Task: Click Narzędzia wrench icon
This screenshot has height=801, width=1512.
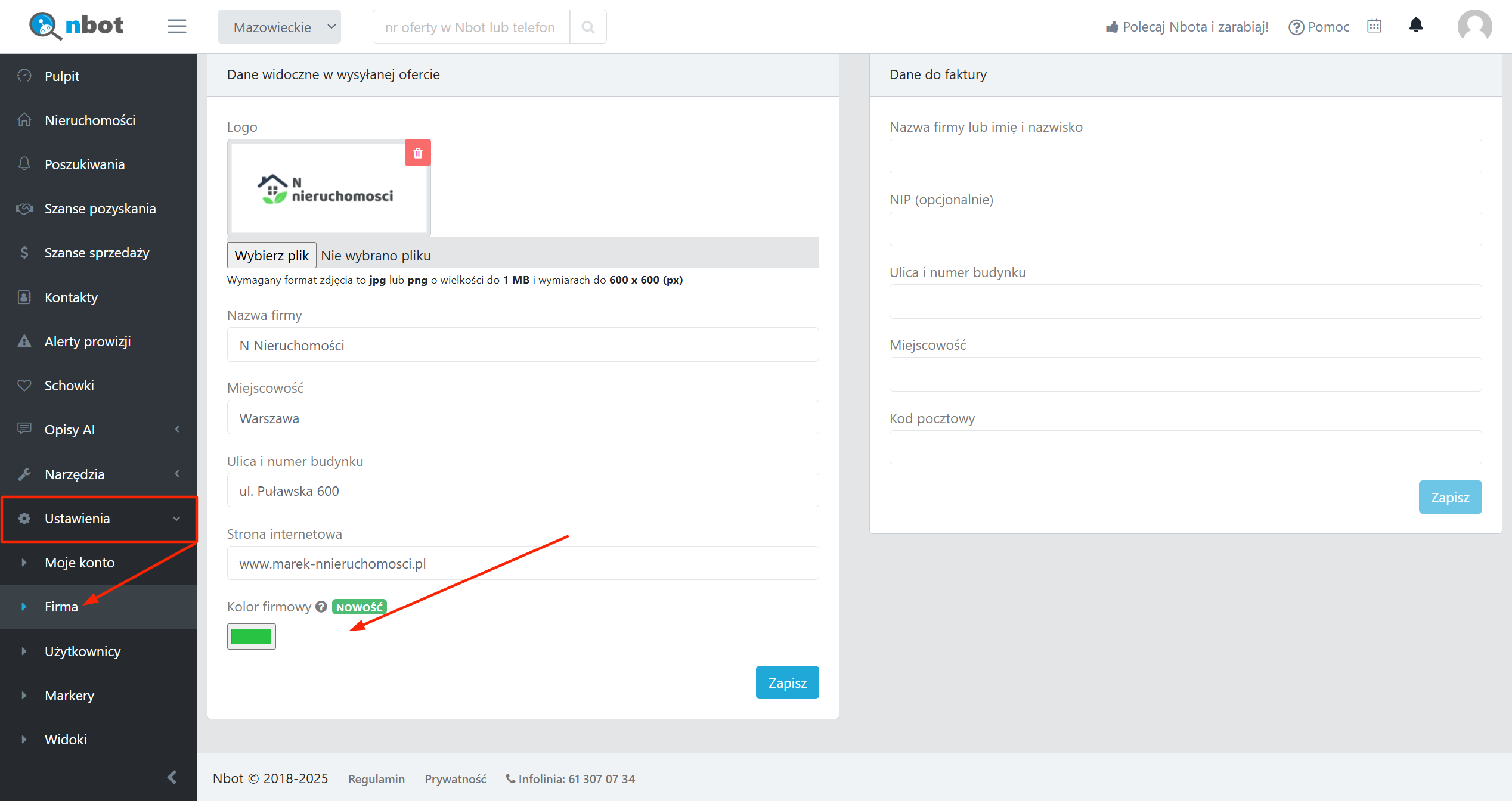Action: point(24,474)
